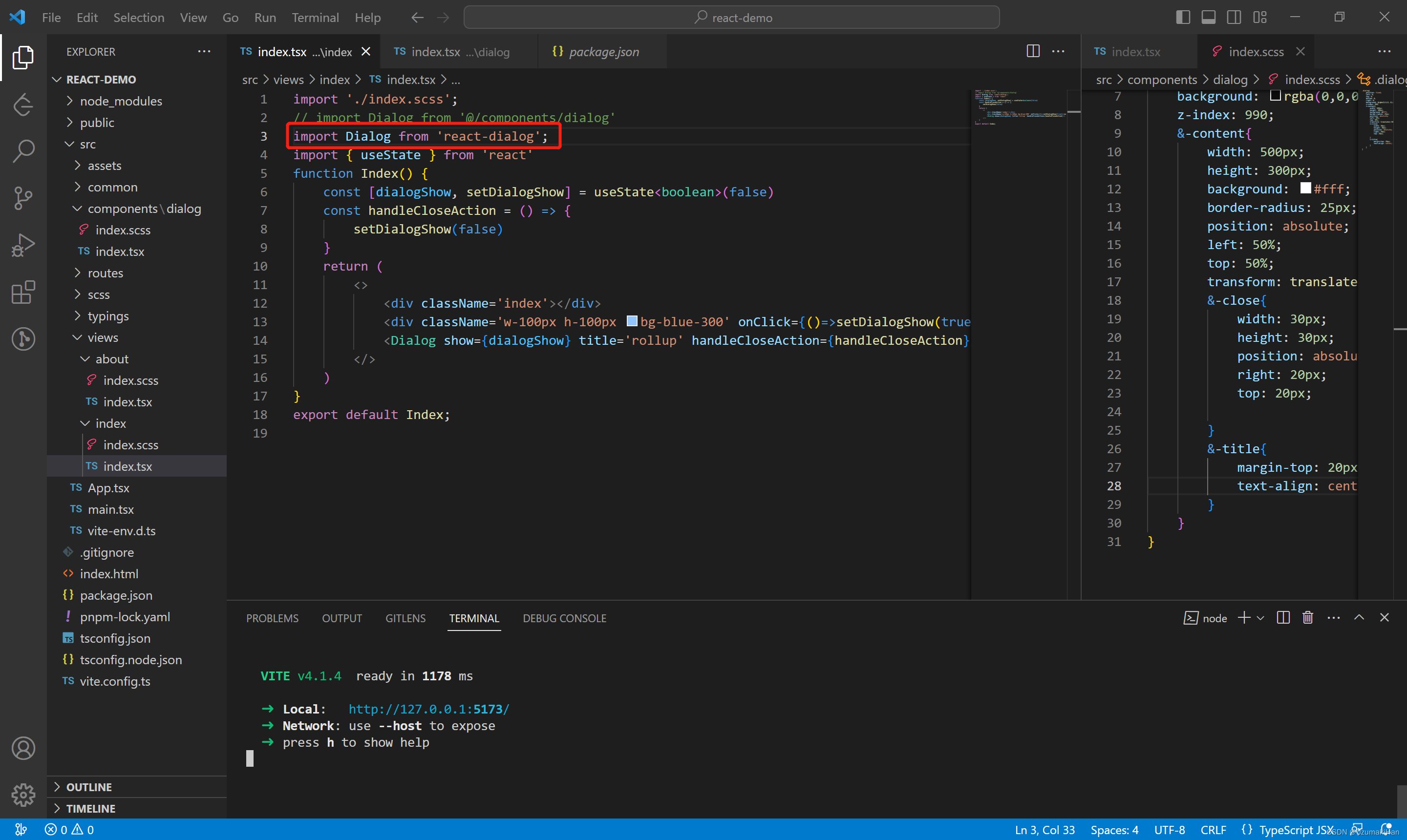Open the Explorer view in activity bar
Screen dimensions: 1407x840
pos(23,57)
